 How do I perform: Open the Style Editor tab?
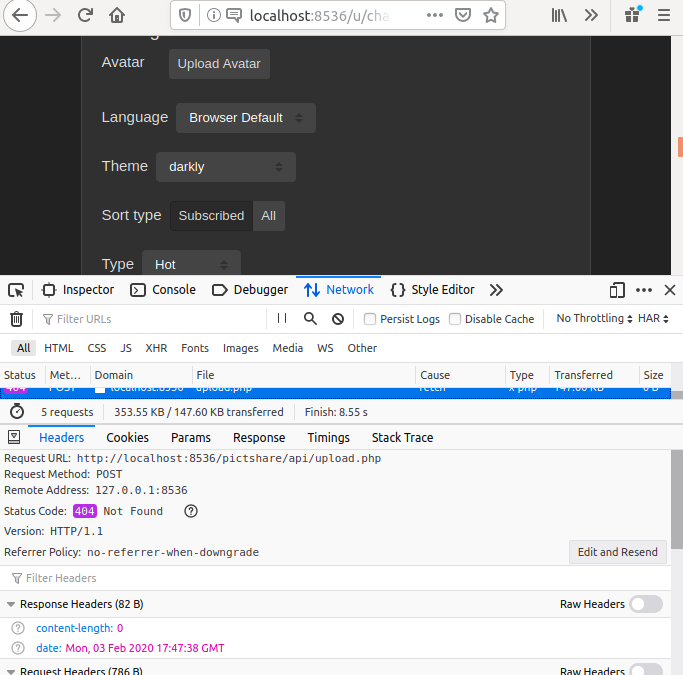(x=433, y=290)
